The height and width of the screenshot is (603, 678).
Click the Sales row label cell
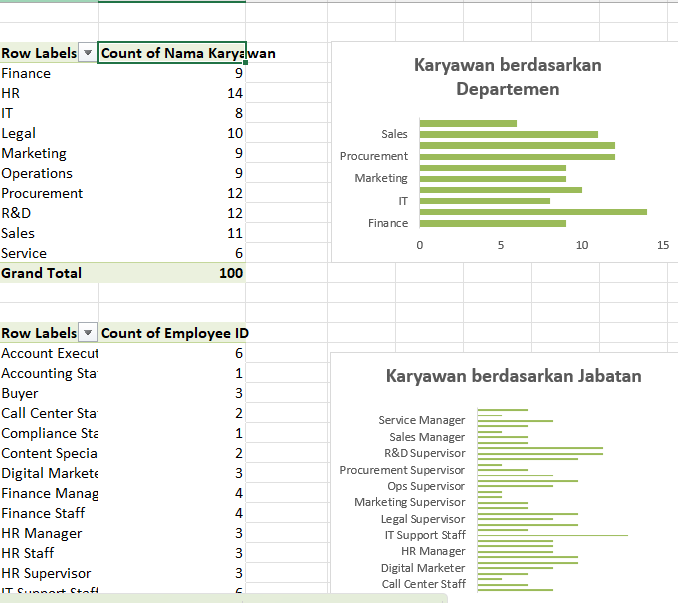[18, 233]
